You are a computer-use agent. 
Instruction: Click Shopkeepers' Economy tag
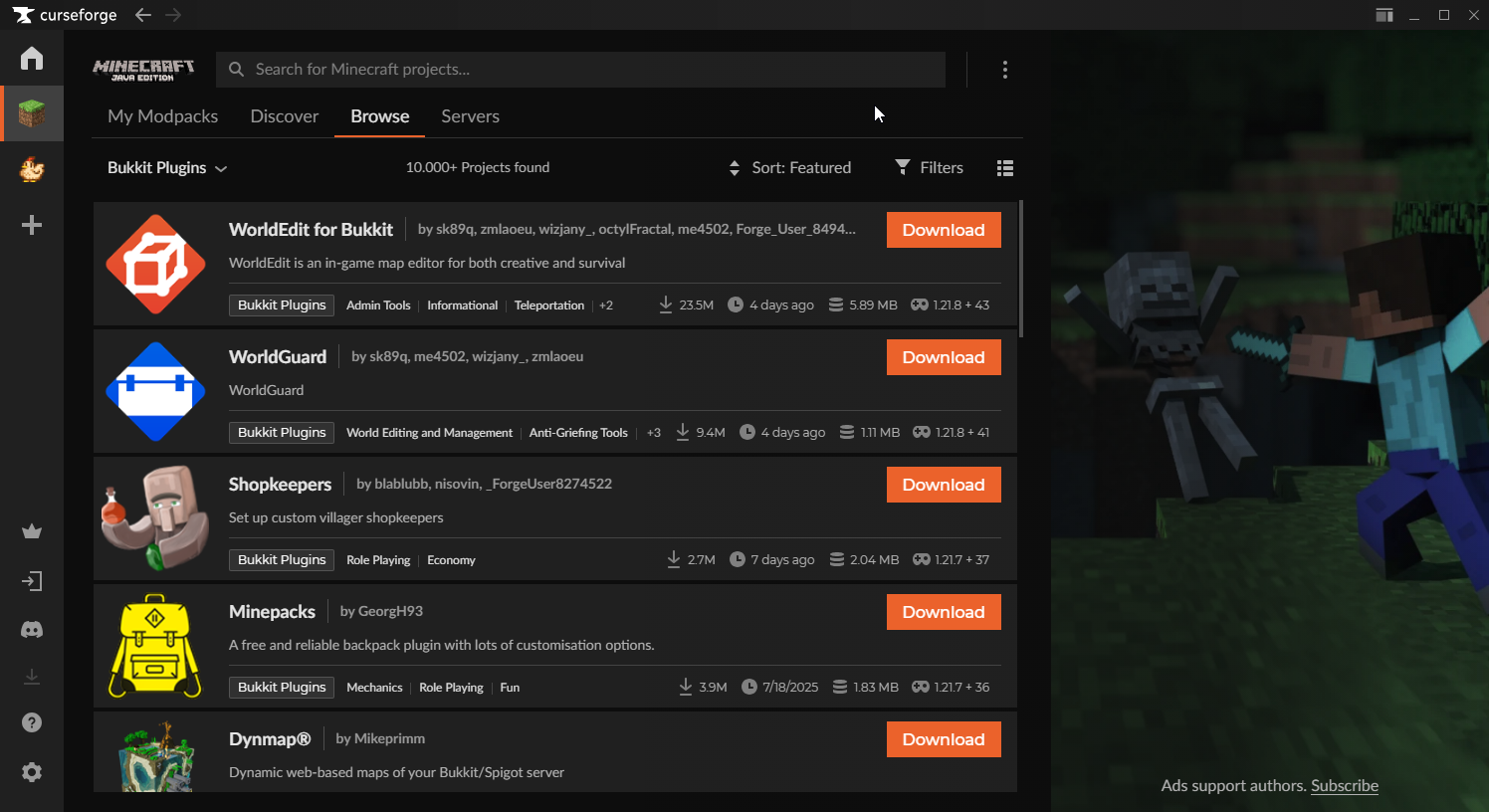pos(451,560)
